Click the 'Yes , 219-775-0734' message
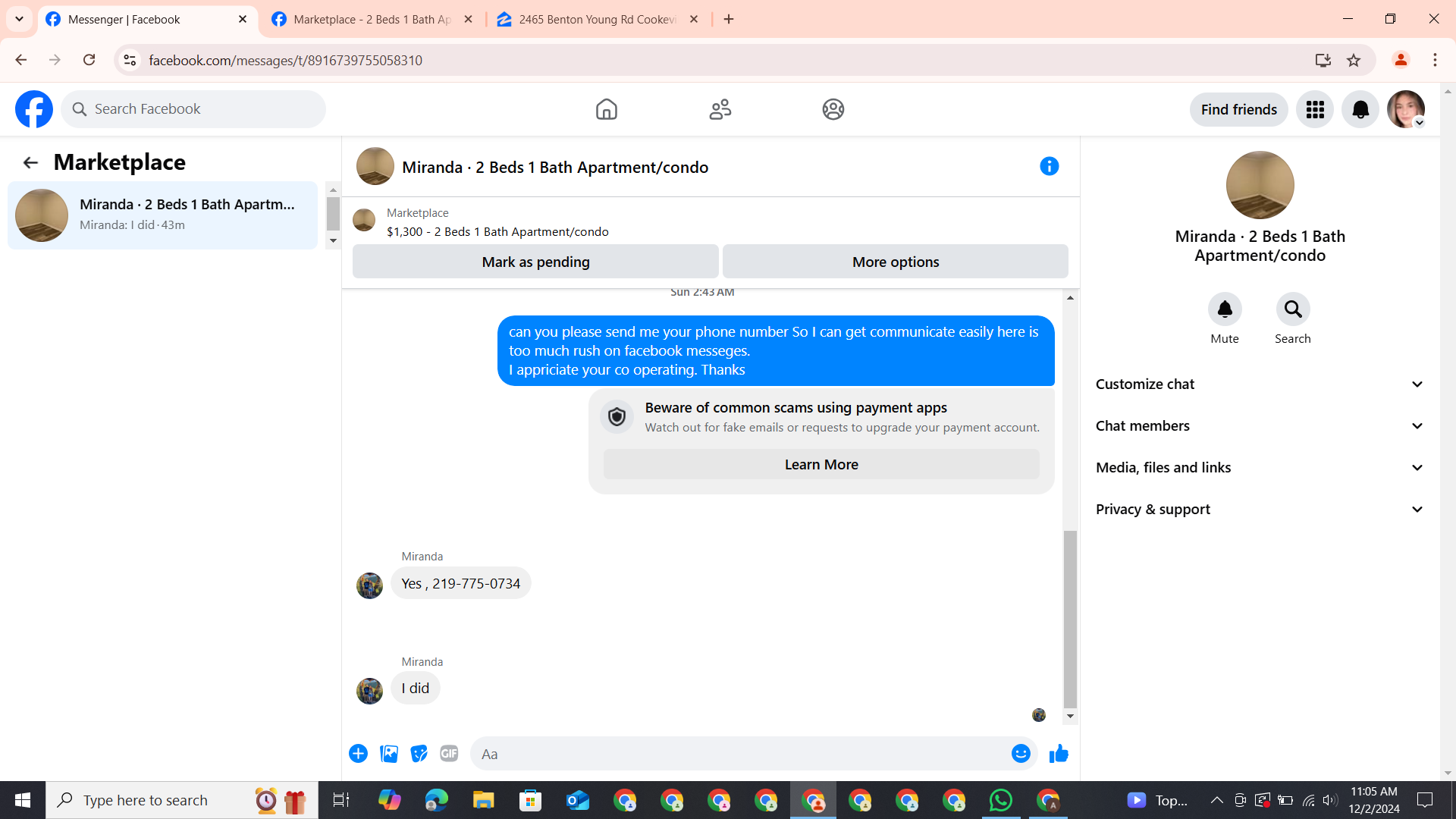This screenshot has width=1456, height=819. [x=461, y=583]
